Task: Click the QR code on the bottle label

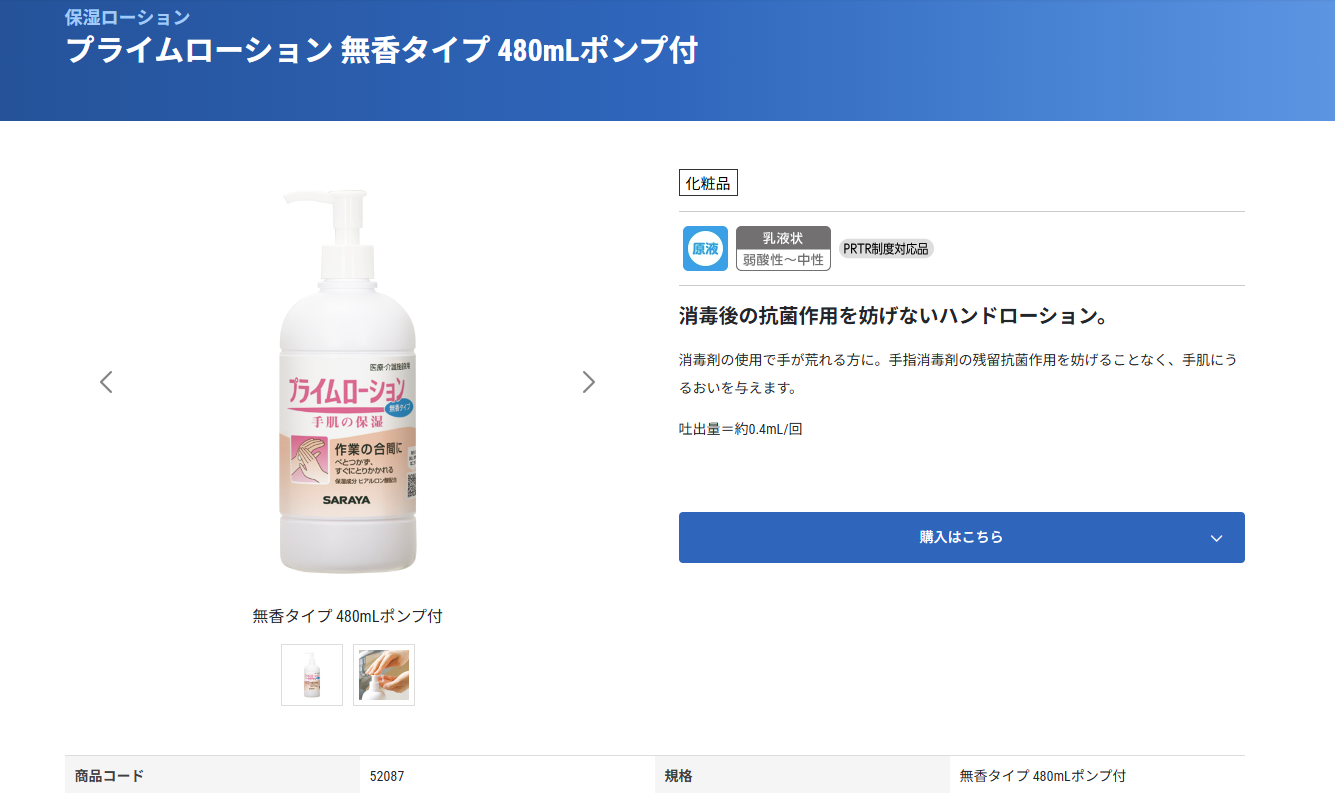Action: point(411,484)
